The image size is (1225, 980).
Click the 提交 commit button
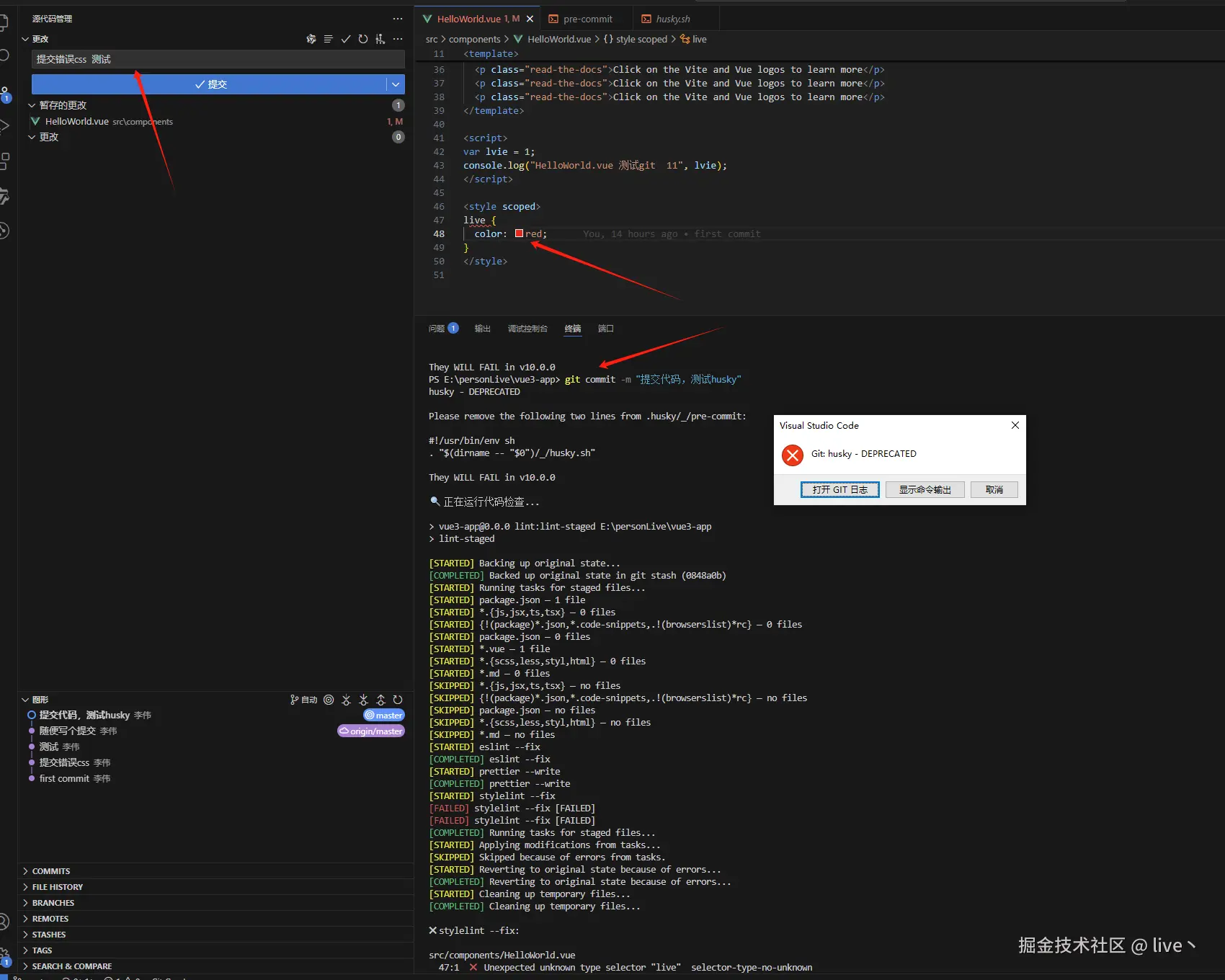pos(210,84)
